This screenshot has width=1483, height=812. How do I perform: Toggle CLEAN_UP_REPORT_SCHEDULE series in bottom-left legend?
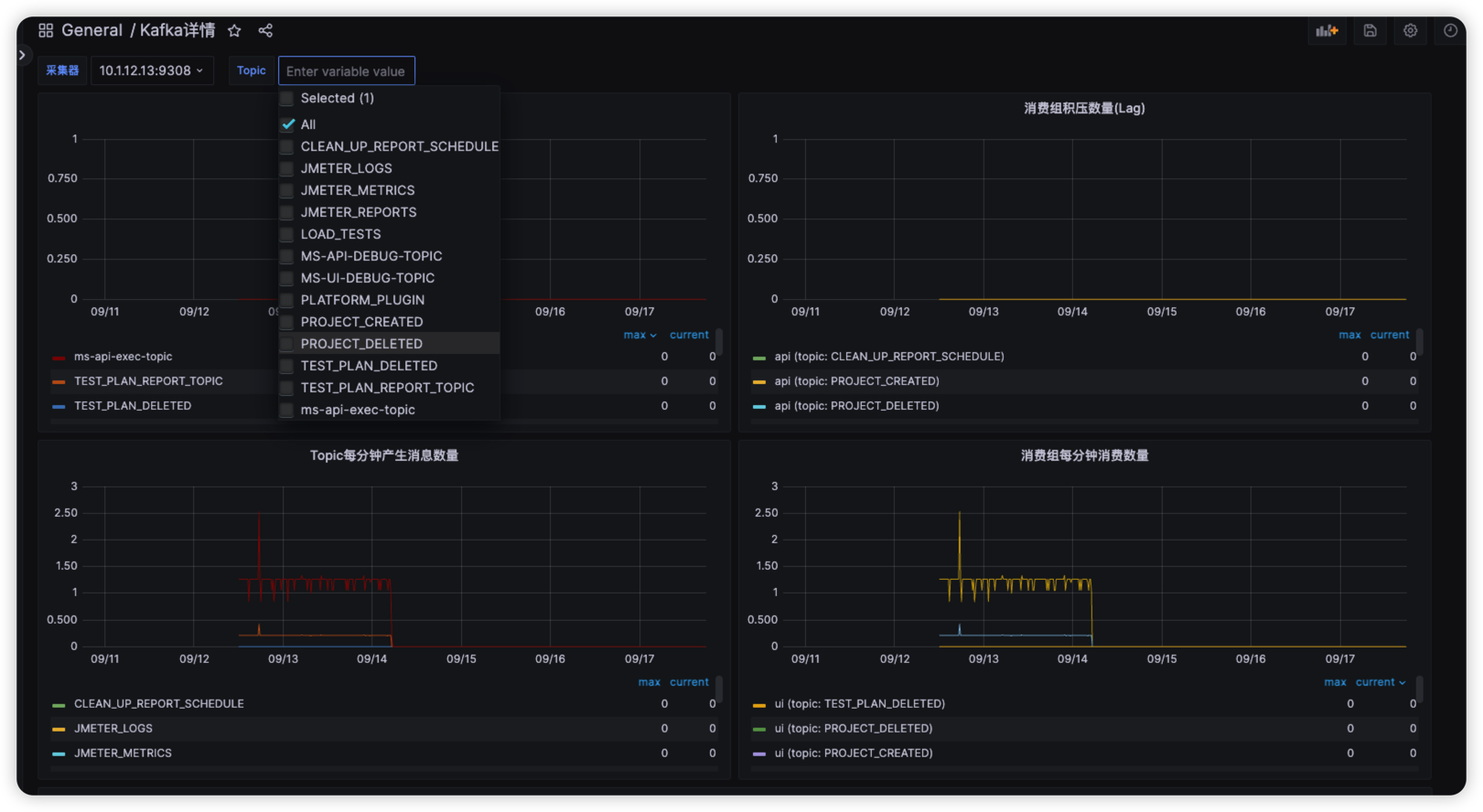pos(159,704)
